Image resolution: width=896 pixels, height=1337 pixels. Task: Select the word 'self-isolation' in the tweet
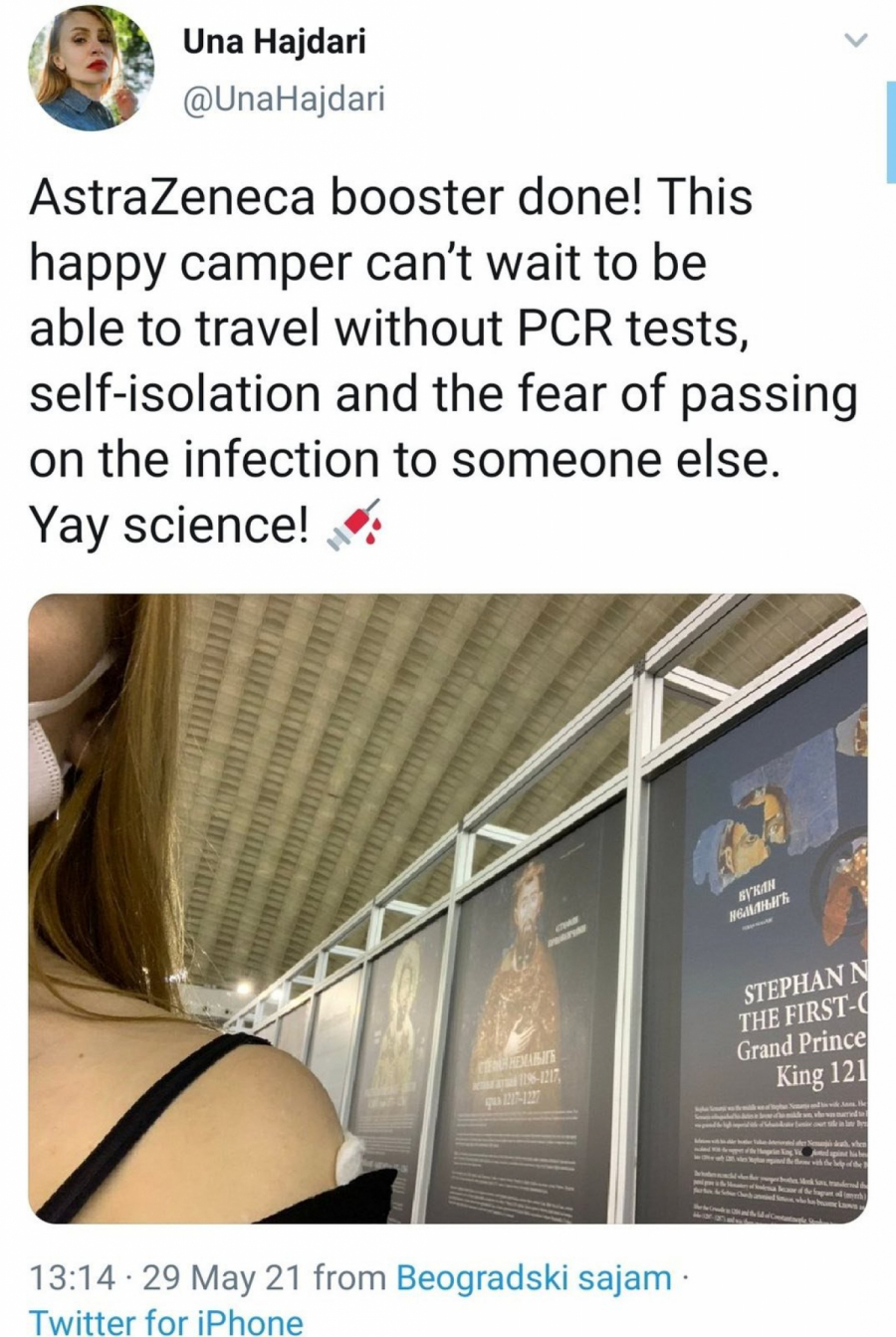tap(175, 393)
